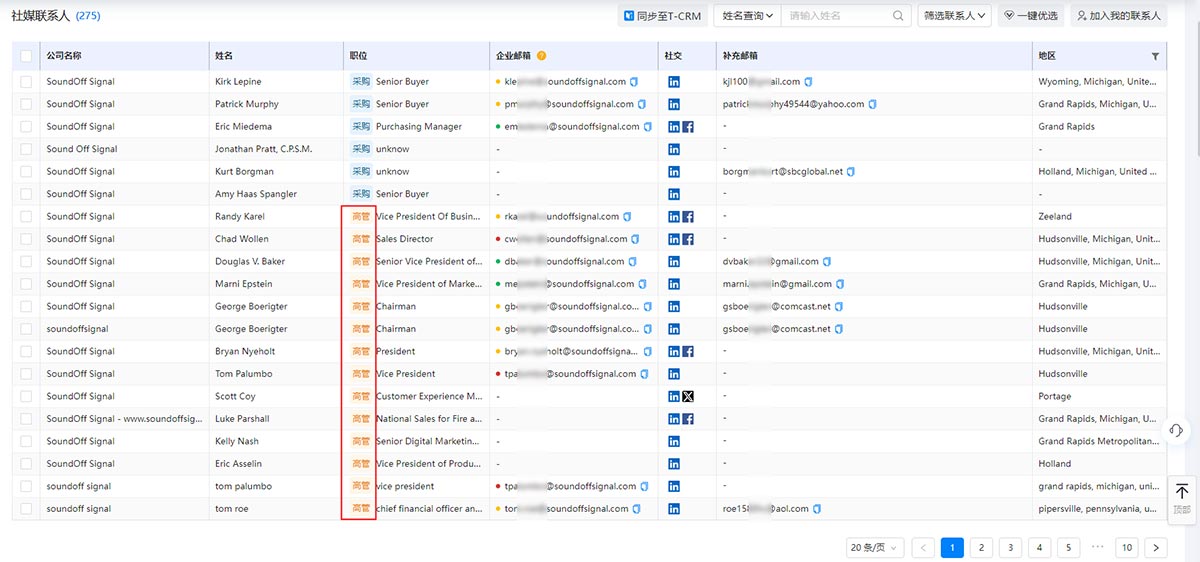1200x562 pixels.
Task: Go to page 2
Action: pyautogui.click(x=981, y=547)
